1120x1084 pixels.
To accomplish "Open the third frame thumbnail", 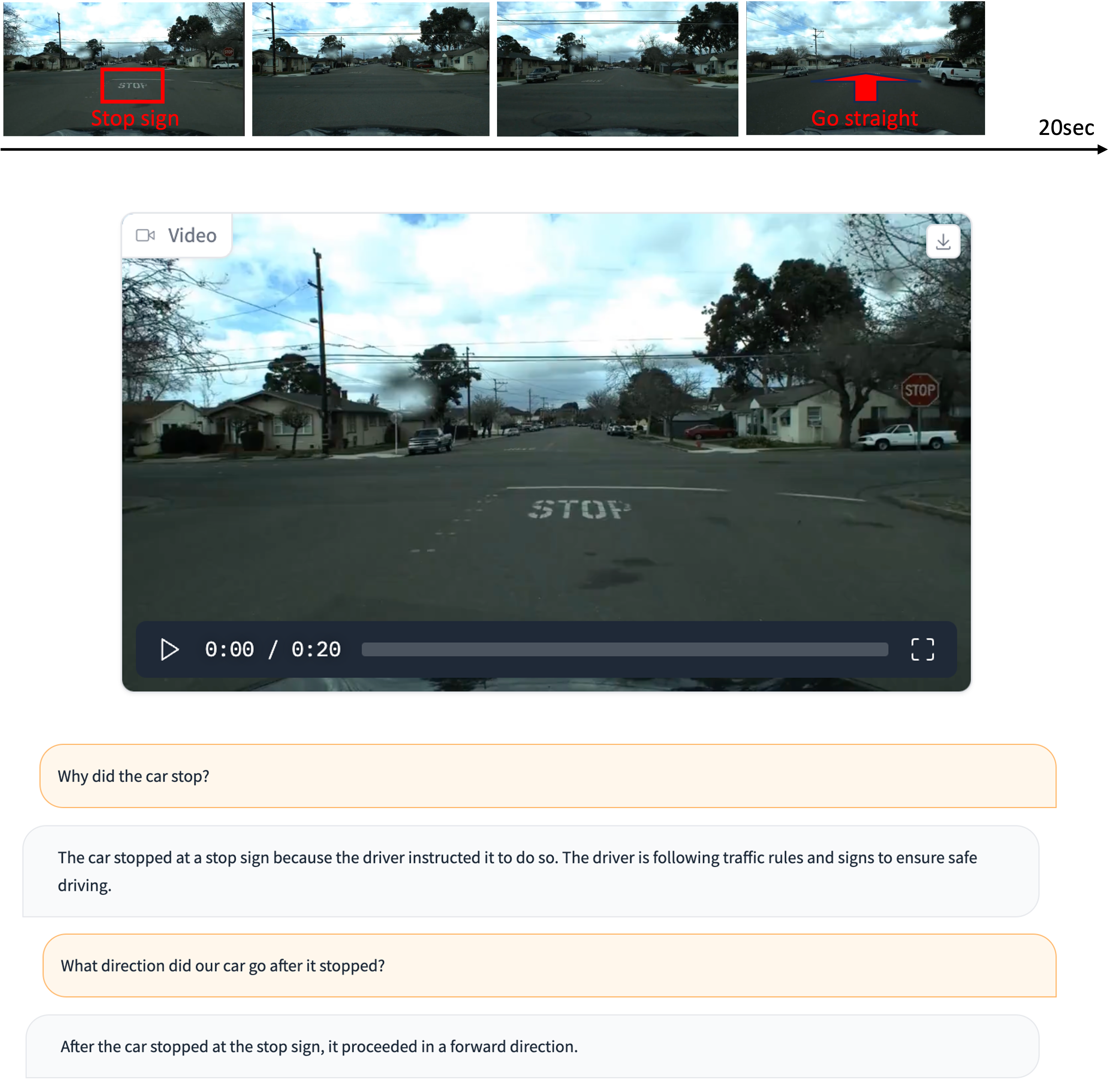I will tap(618, 69).
